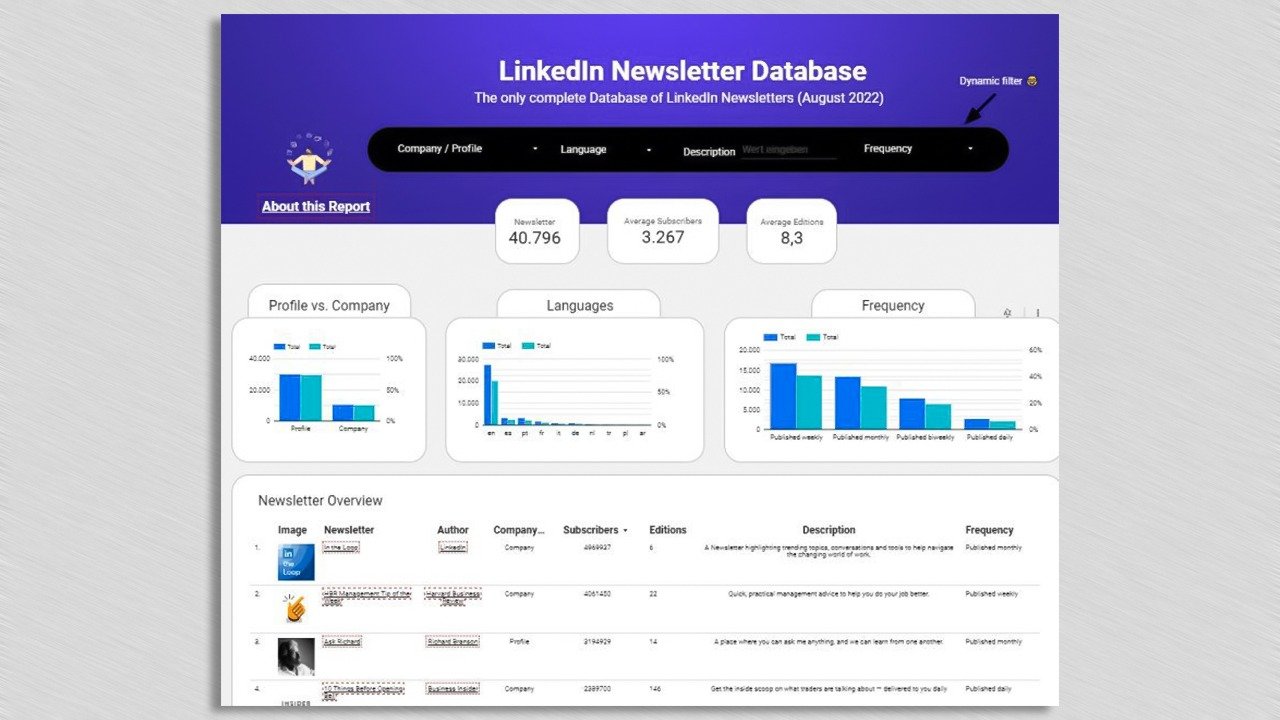Click the Published weekly bar in Frequency chart
This screenshot has height=720, width=1280.
[796, 396]
